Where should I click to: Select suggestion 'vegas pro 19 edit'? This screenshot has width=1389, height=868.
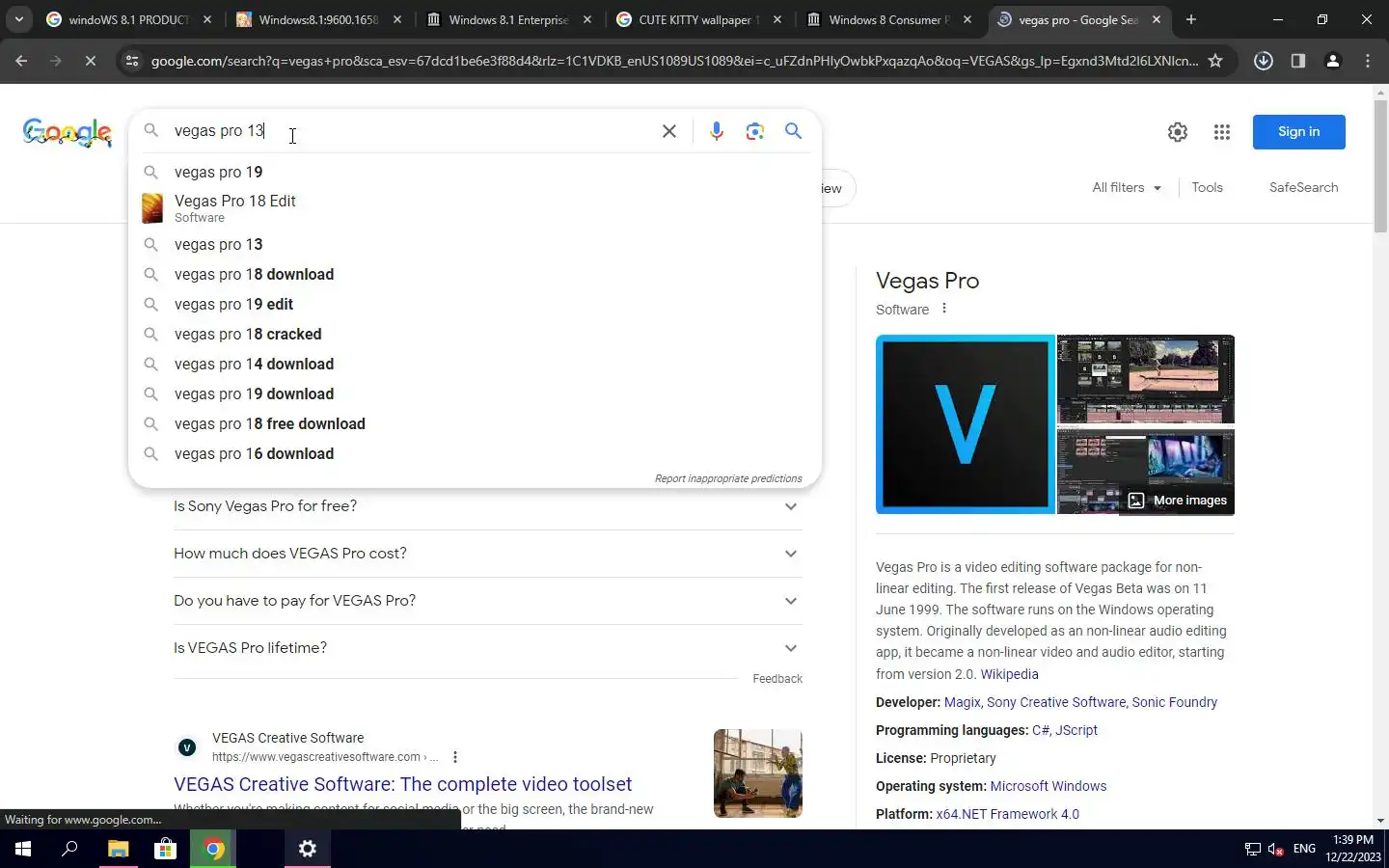pyautogui.click(x=475, y=304)
